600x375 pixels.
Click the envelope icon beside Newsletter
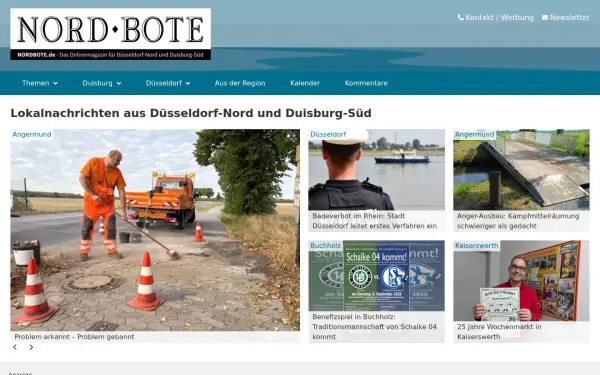pyautogui.click(x=545, y=17)
